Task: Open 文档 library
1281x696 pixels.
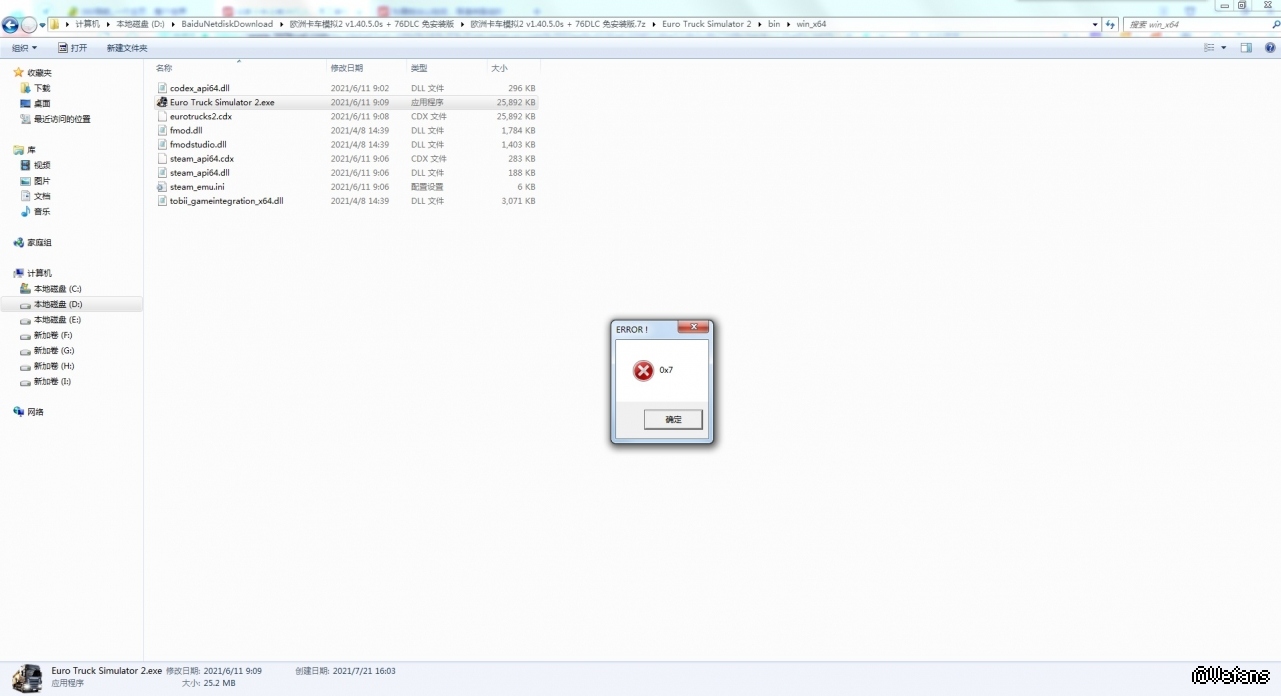Action: 42,196
